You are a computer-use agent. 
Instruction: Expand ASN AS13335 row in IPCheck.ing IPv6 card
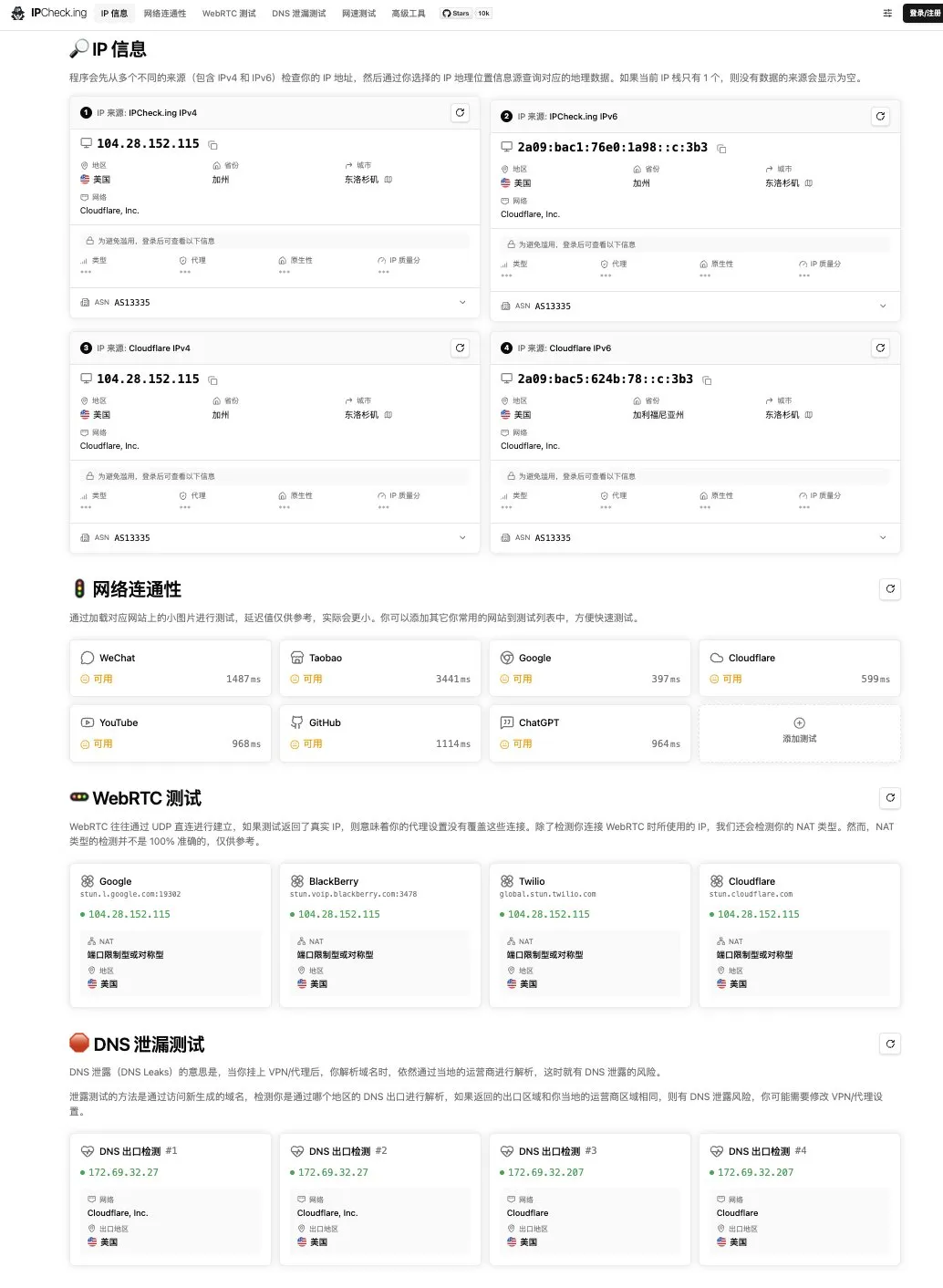tap(695, 306)
